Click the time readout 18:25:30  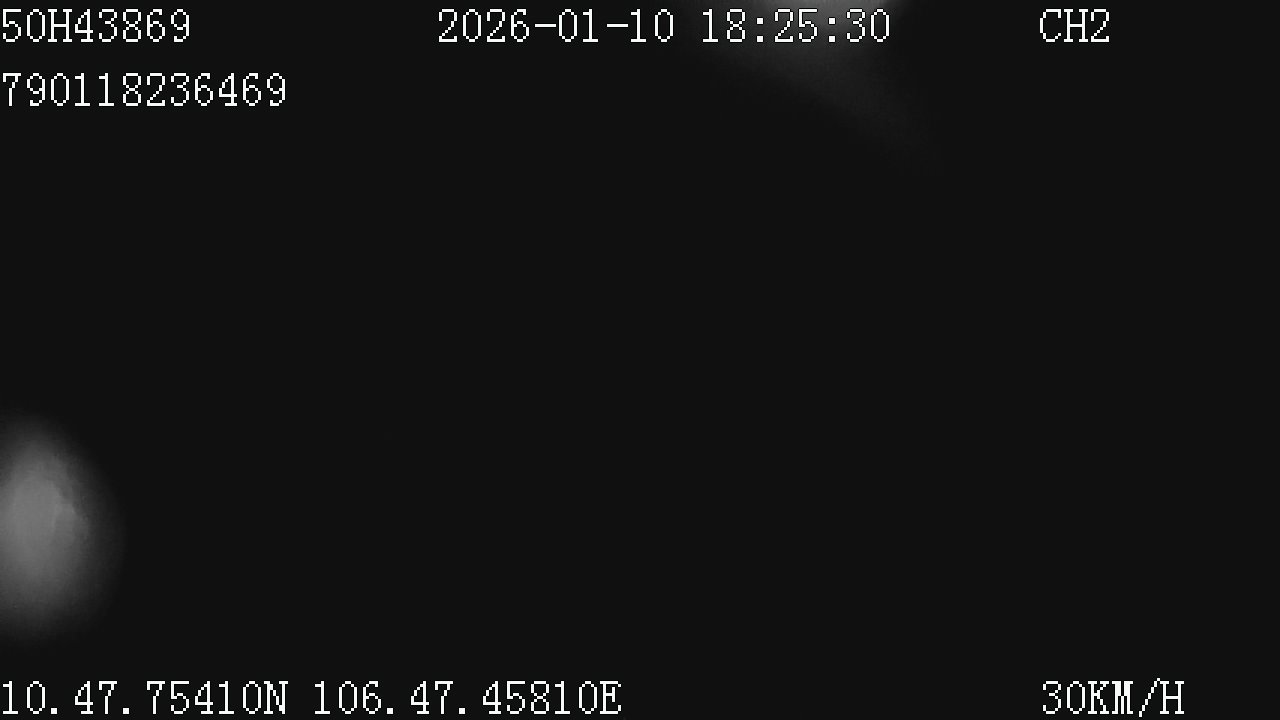click(795, 26)
